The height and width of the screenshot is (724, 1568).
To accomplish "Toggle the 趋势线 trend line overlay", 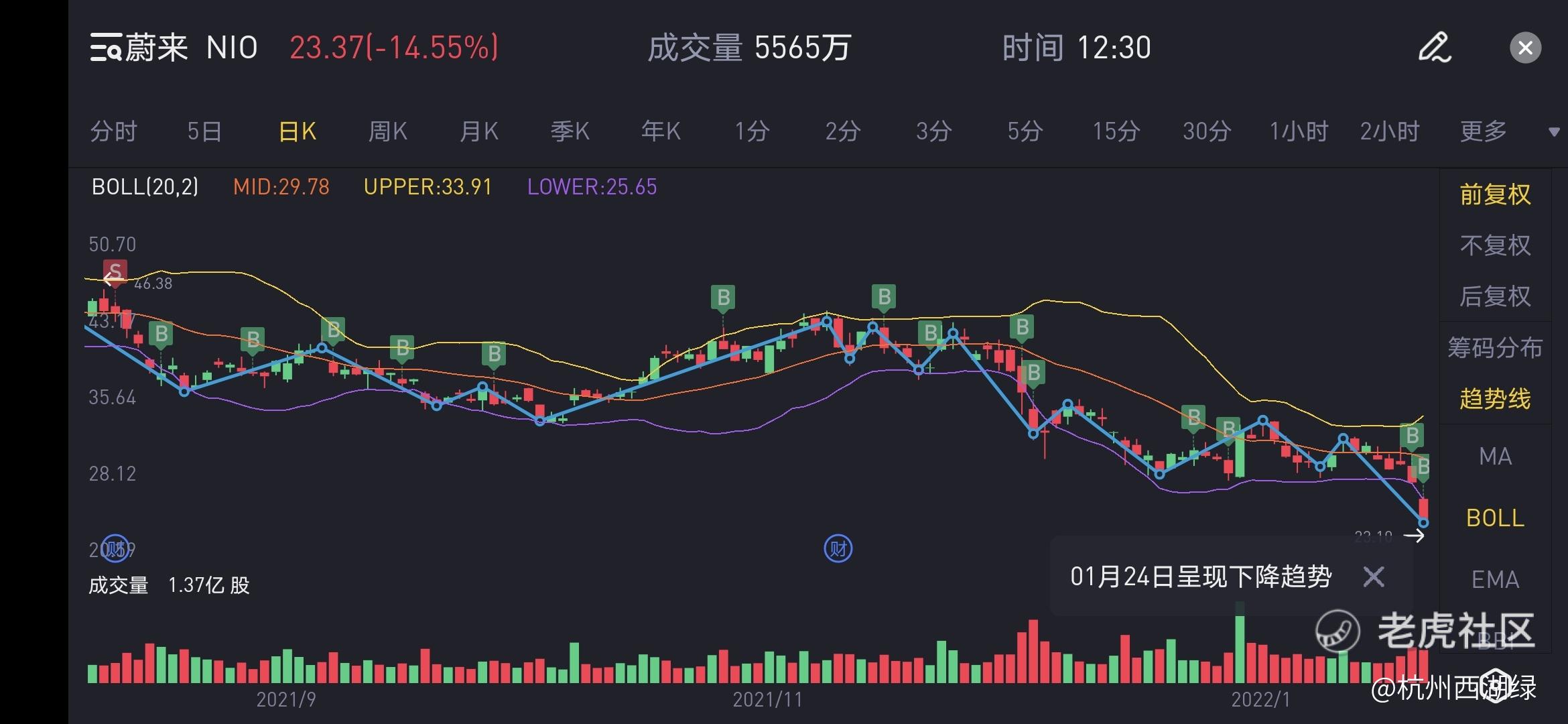I will pyautogui.click(x=1496, y=399).
